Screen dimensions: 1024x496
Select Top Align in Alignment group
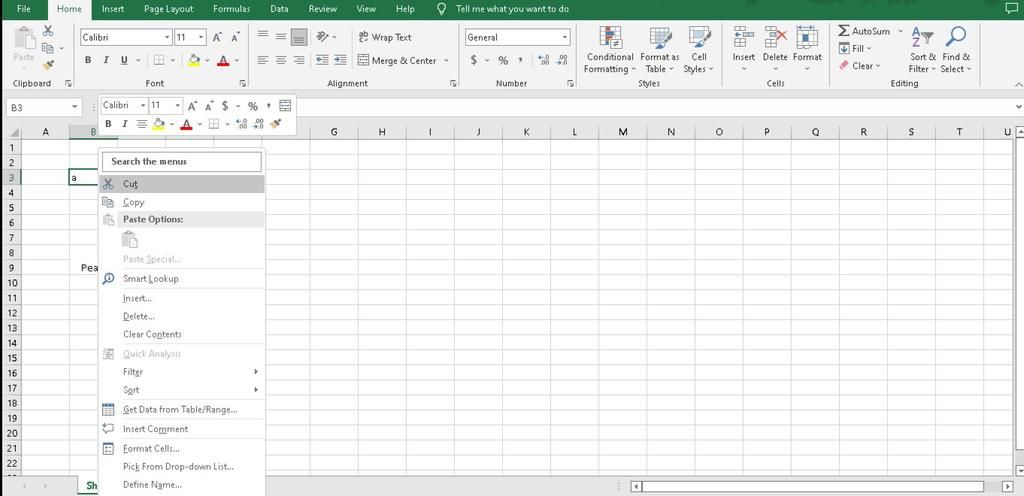263,37
